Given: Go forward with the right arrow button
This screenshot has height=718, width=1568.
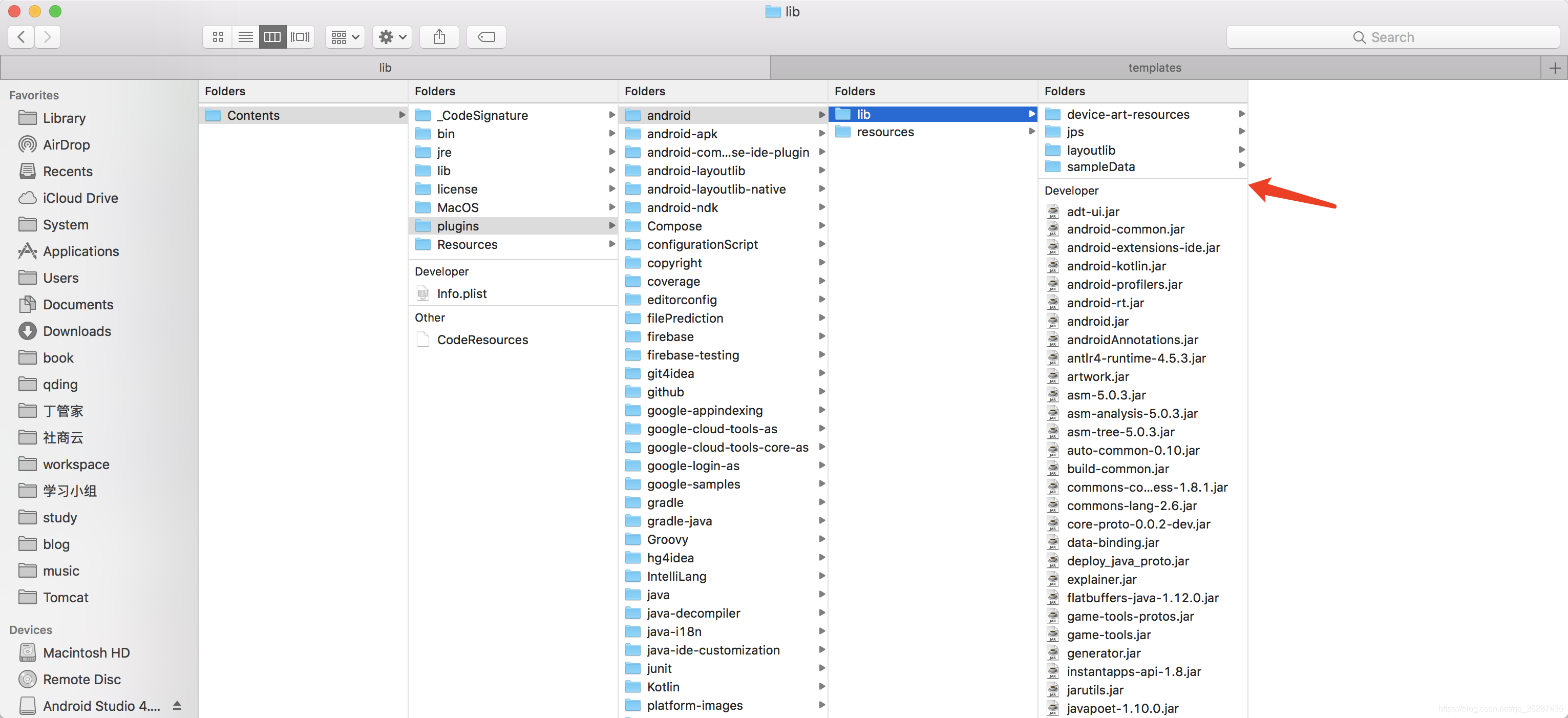Looking at the screenshot, I should (48, 37).
